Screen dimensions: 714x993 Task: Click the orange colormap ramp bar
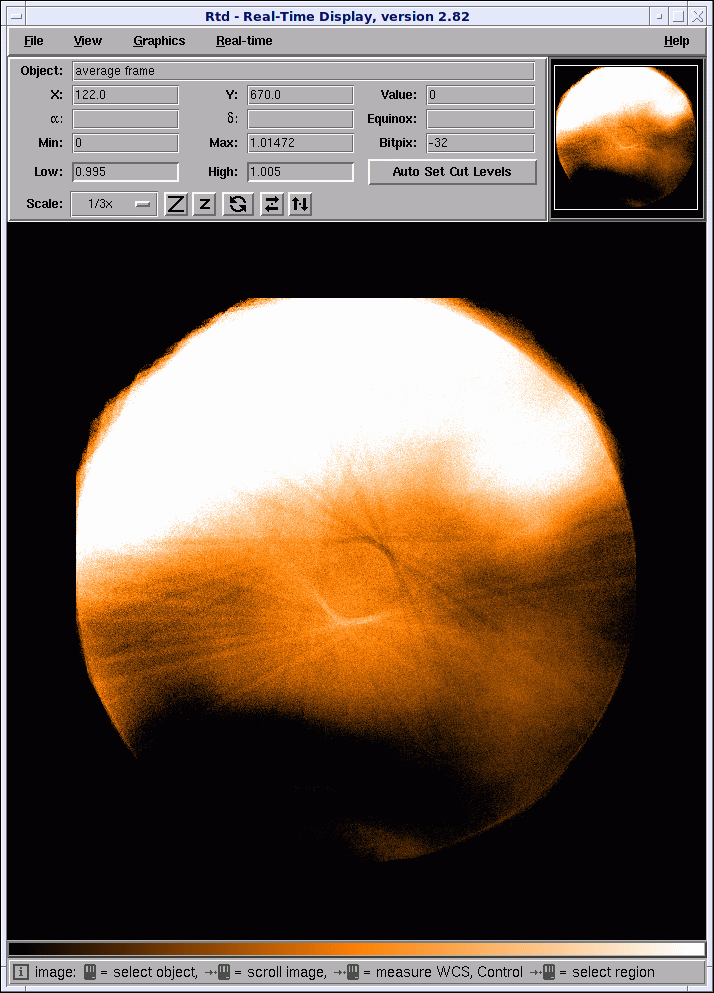click(357, 948)
